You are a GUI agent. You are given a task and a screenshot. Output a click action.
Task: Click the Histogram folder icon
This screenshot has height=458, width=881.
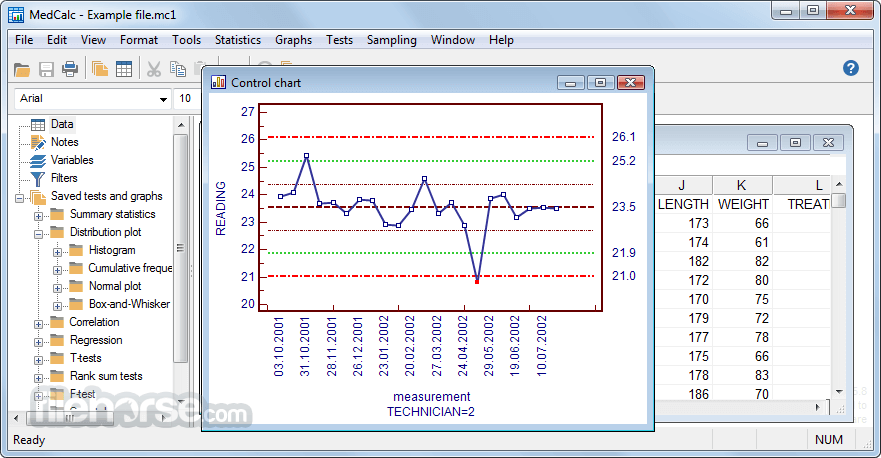(x=76, y=250)
